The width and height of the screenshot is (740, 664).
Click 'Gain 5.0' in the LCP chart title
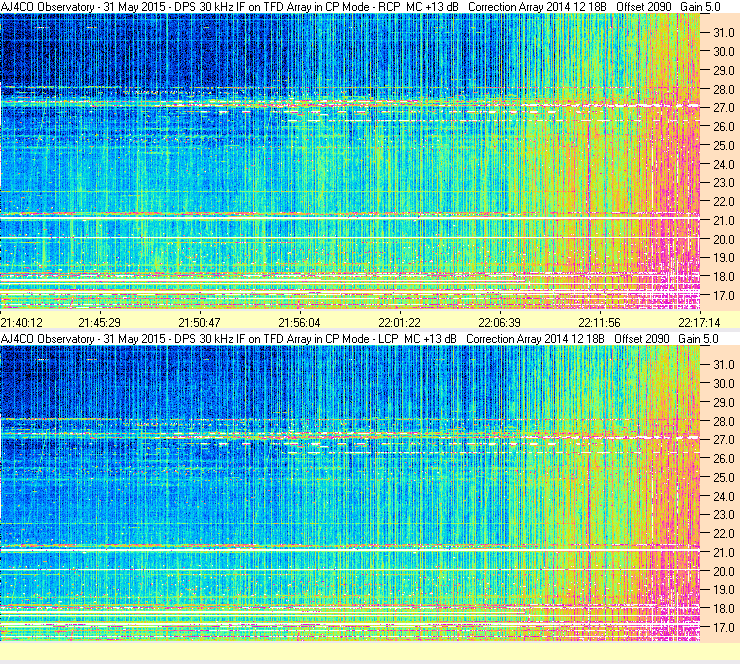[698, 339]
